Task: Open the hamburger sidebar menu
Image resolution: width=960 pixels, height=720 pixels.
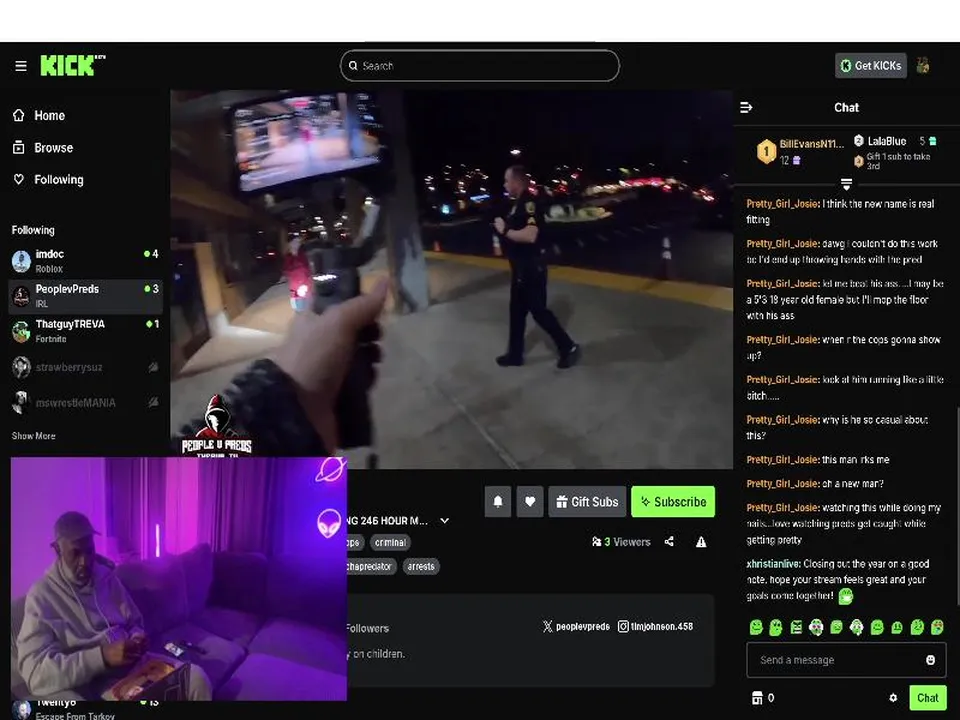Action: (x=21, y=66)
